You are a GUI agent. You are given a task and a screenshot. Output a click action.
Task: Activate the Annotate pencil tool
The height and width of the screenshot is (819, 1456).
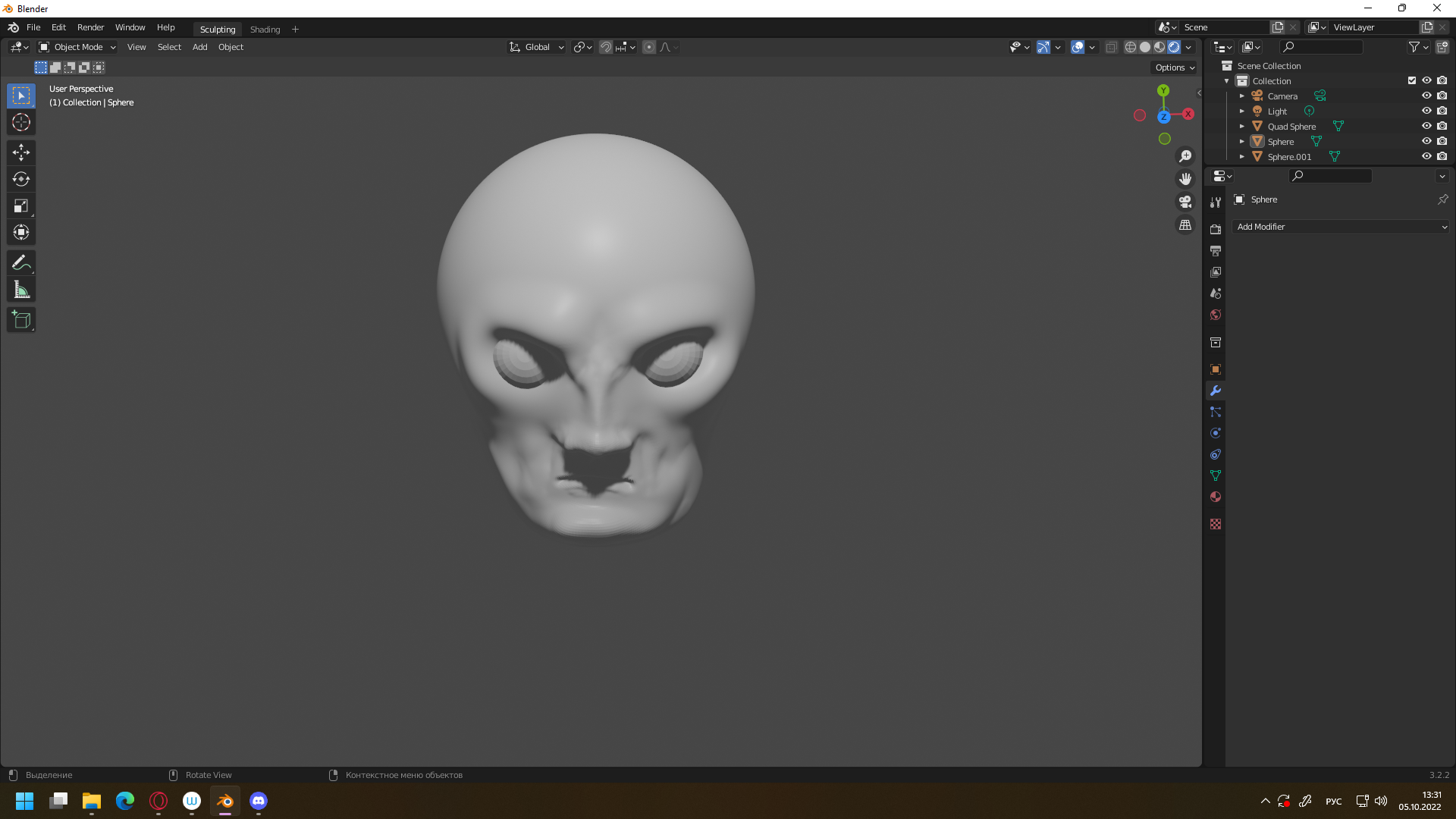coord(21,263)
